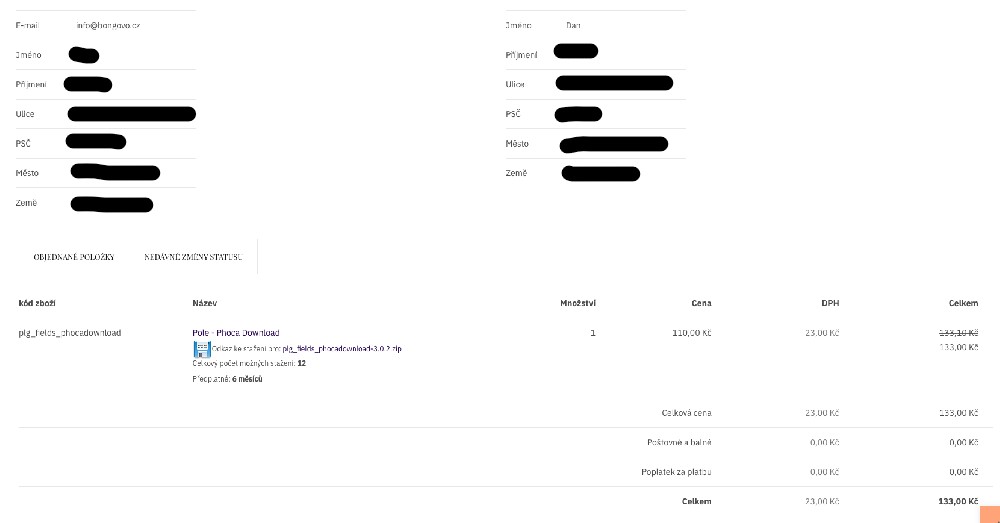Open the Pole - Phoca Download product link
The width and height of the screenshot is (1000, 523).
236,332
